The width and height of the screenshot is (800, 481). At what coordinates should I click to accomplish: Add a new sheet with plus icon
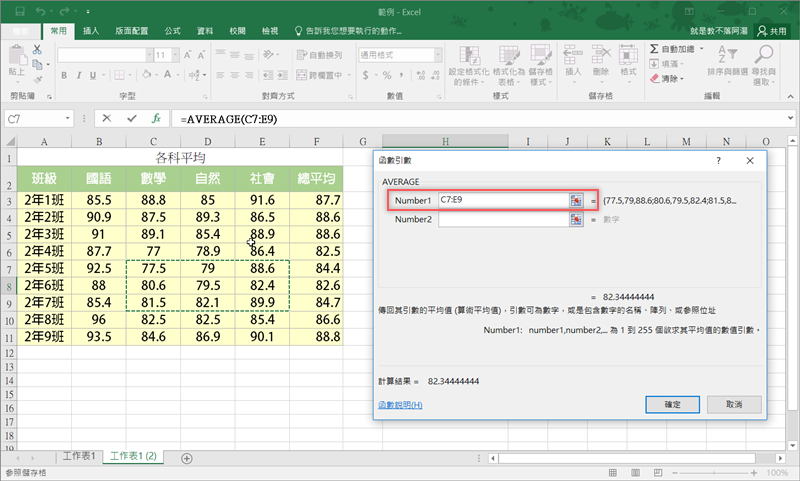[x=187, y=457]
